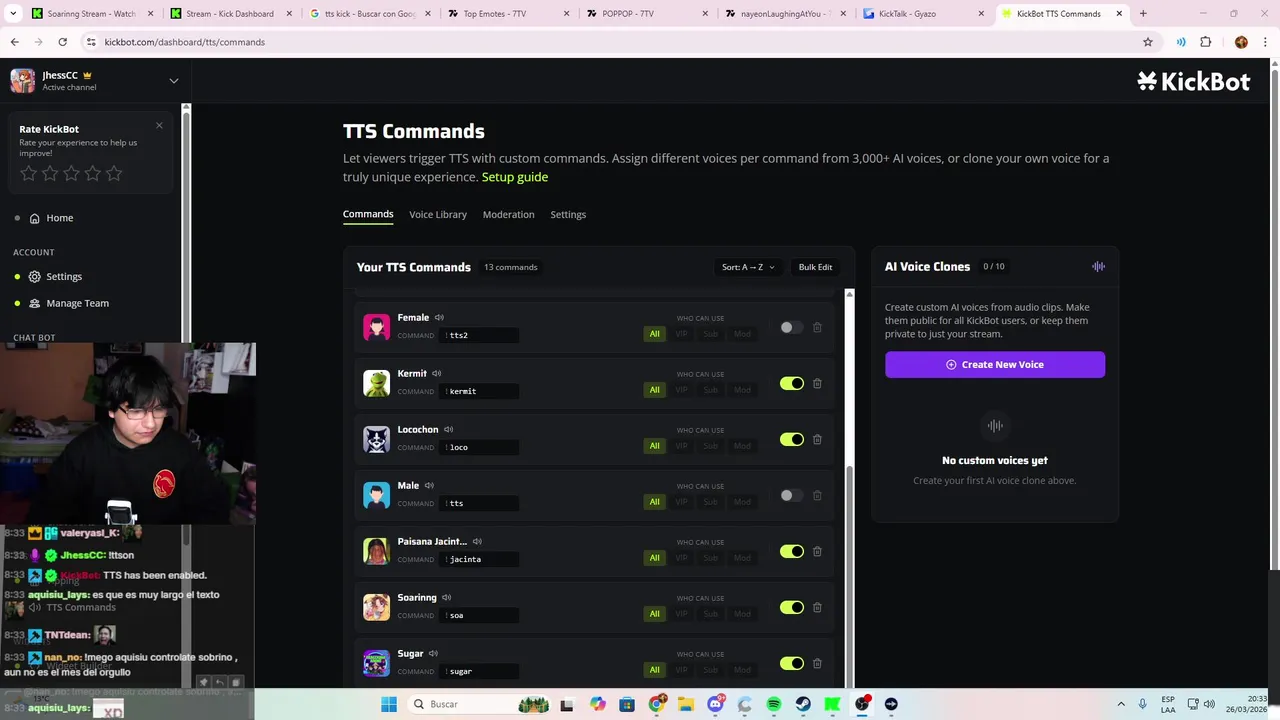1280x720 pixels.
Task: Open the Setup guide link
Action: coord(515,177)
